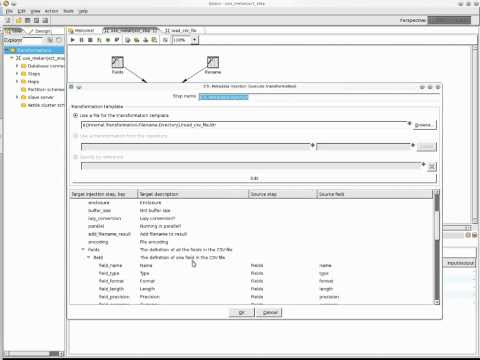This screenshot has height=360, width=480.
Task: Open file using the toolbar folder icon
Action: [x=19, y=21]
